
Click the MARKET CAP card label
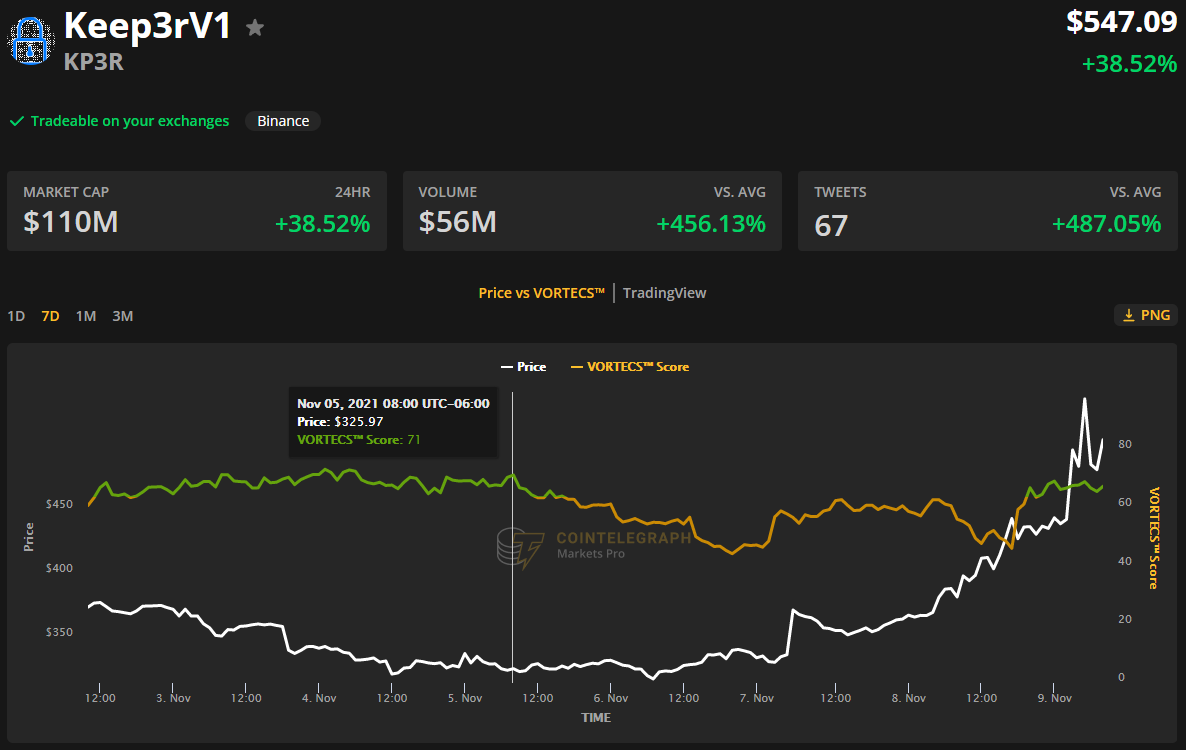pyautogui.click(x=66, y=192)
